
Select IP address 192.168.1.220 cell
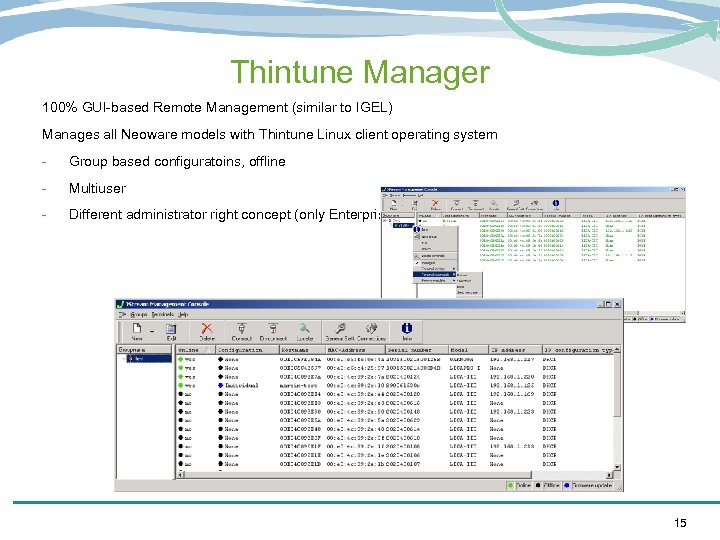(512, 377)
